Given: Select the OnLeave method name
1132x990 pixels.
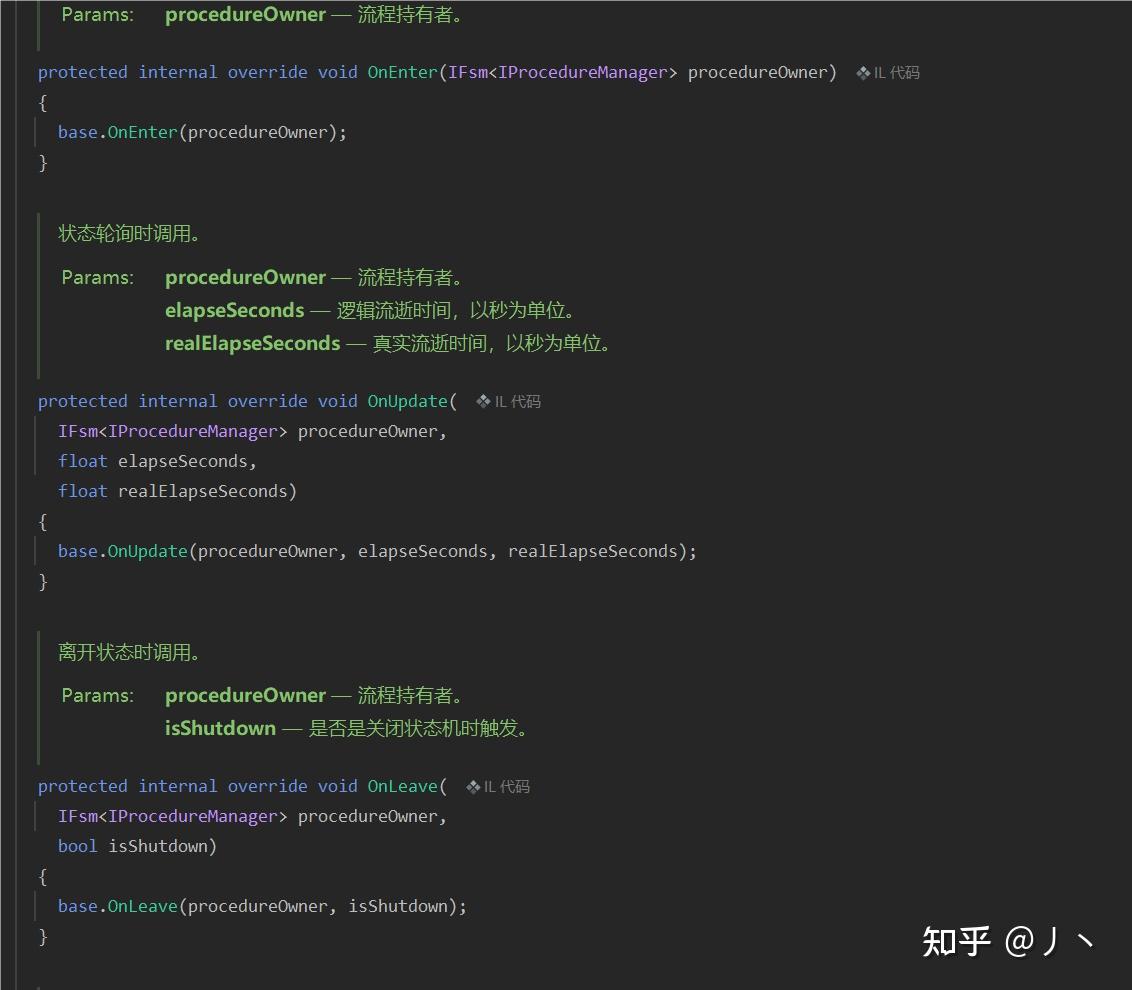Looking at the screenshot, I should 402,786.
